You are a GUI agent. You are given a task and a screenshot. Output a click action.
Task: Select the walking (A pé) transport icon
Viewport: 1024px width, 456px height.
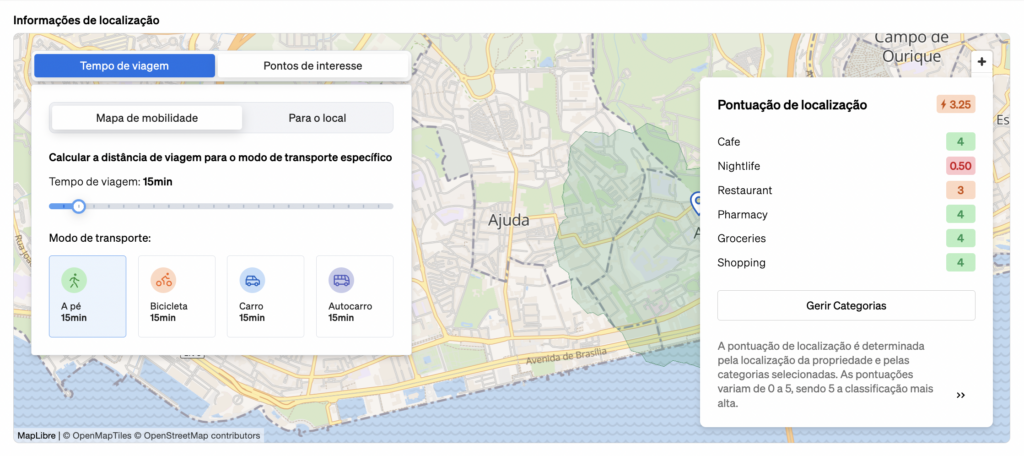(x=74, y=281)
